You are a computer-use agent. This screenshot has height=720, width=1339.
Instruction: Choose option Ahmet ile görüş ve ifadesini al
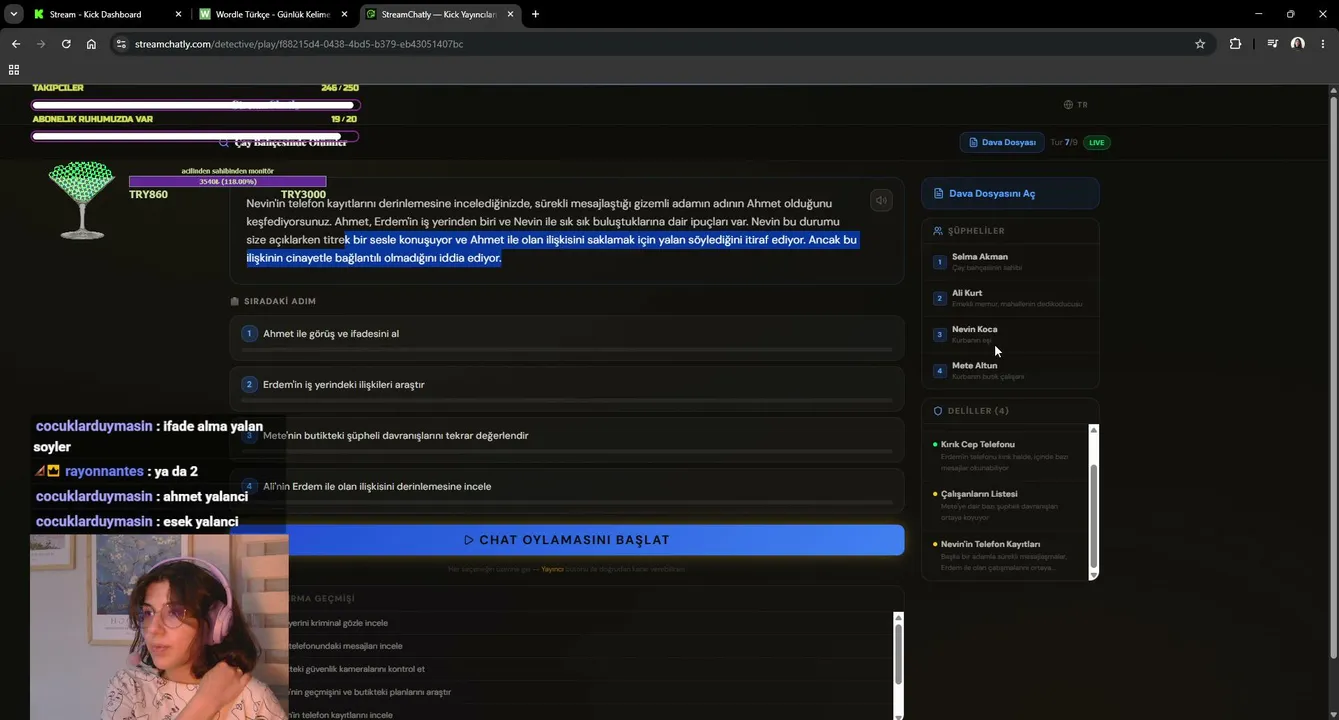tap(567, 338)
